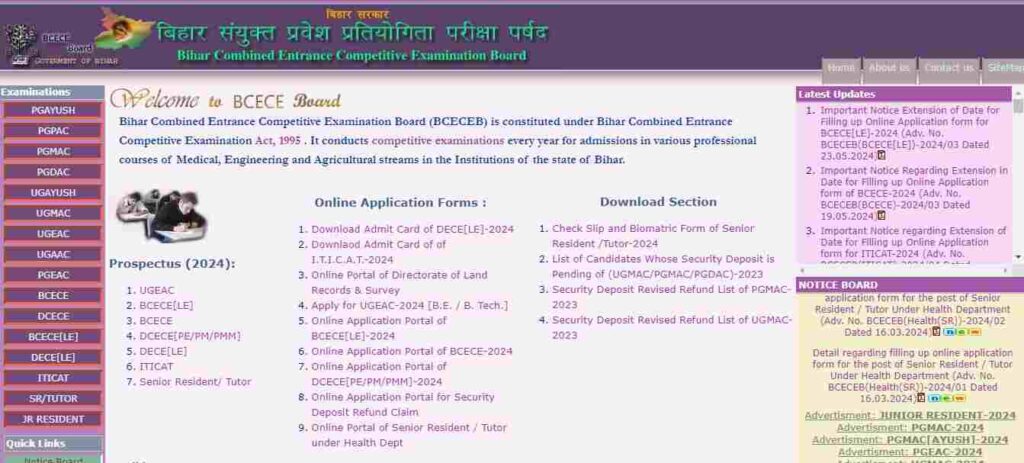
Task: Select DECE[LE] button in Examinations sidebar
Action: tap(53, 357)
